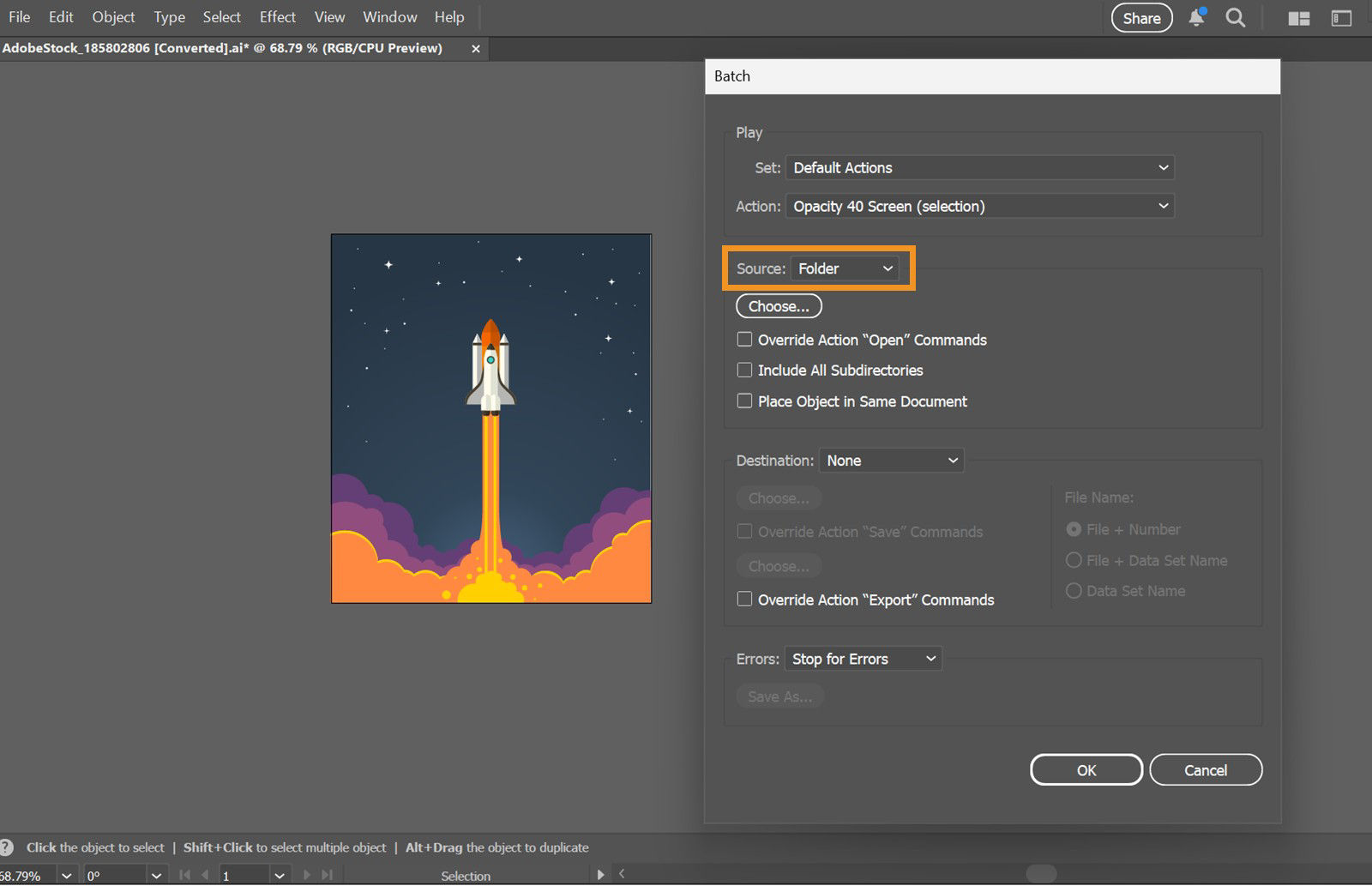This screenshot has width=1372, height=886.
Task: Go to first artboard navigation icon
Action: (x=184, y=875)
